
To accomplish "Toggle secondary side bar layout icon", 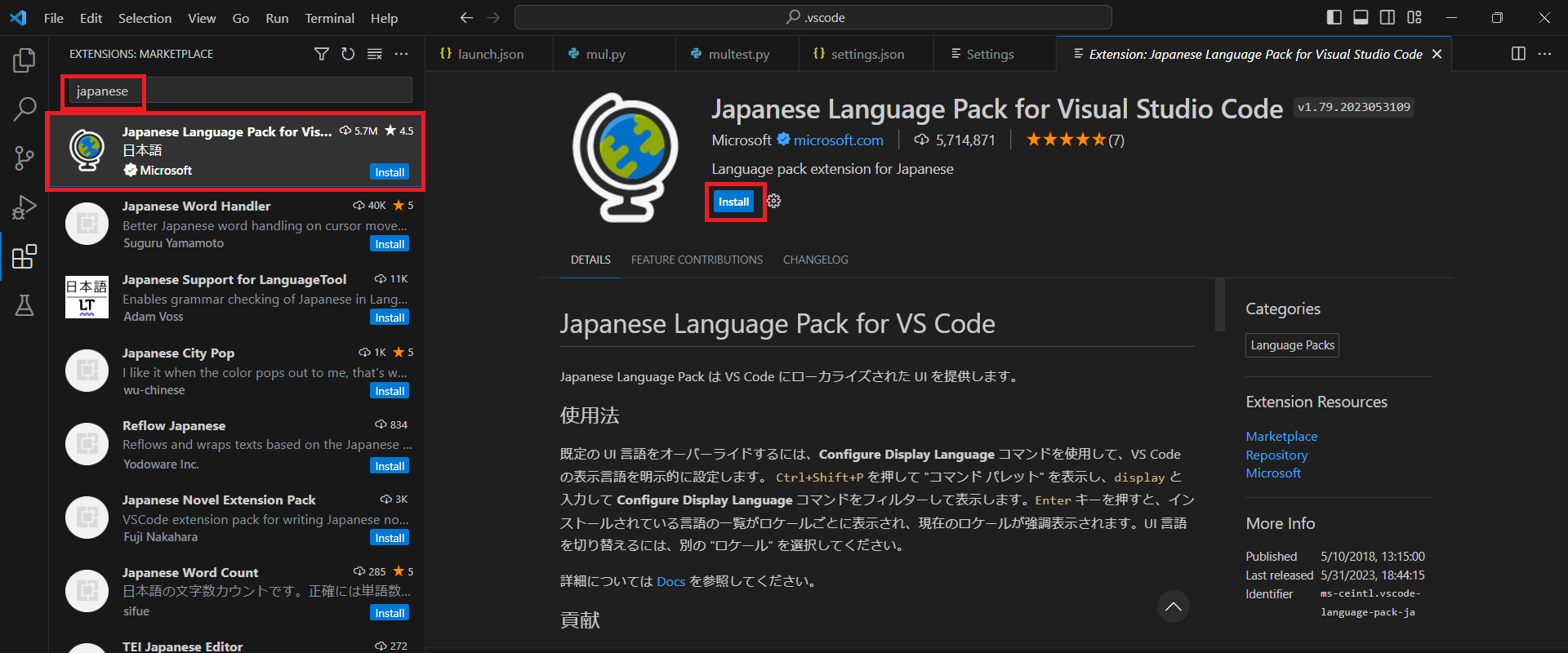I will 1388,17.
